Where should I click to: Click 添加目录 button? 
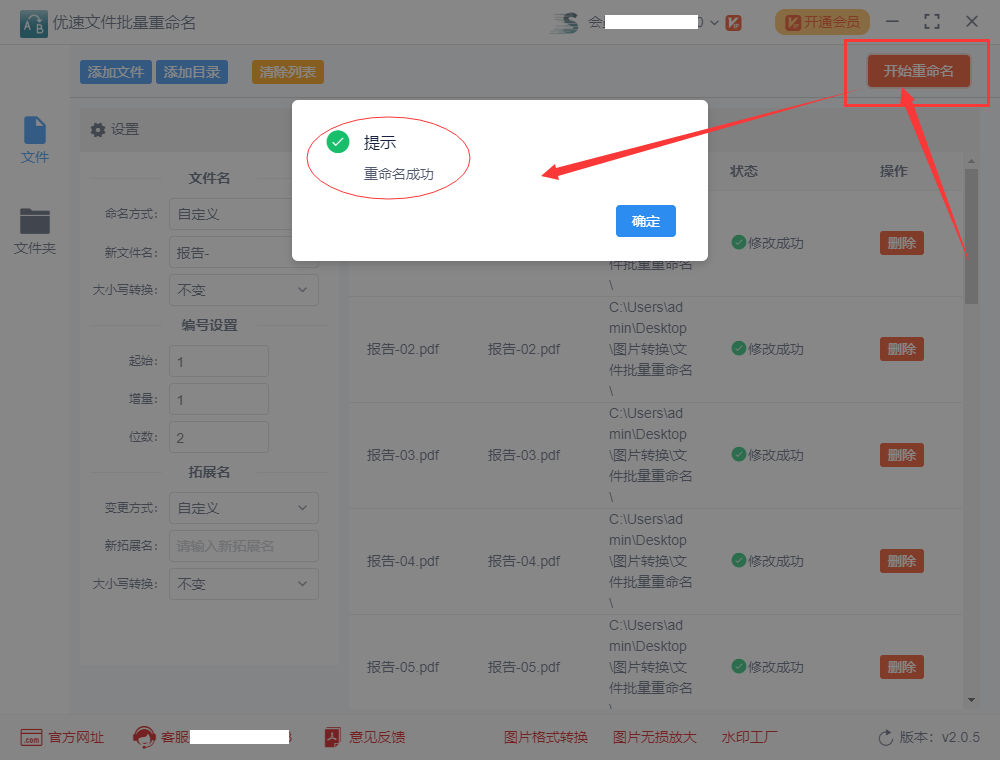[x=192, y=72]
